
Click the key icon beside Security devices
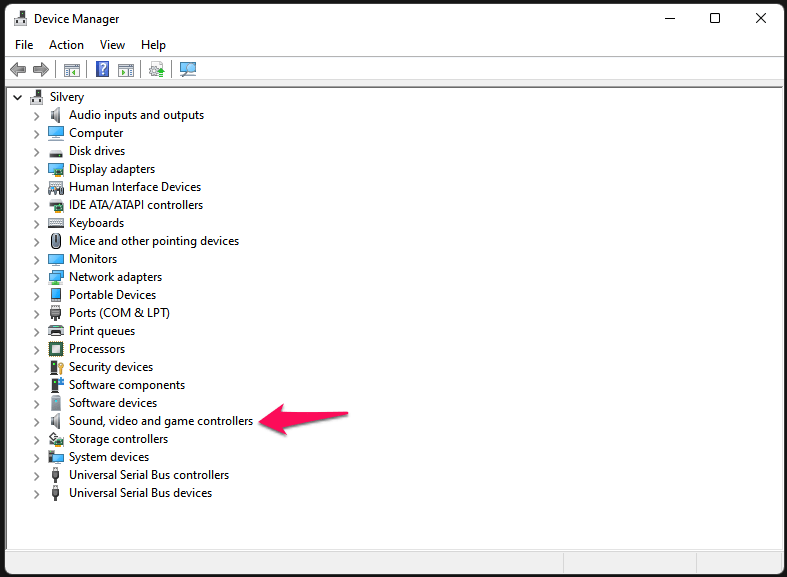pyautogui.click(x=57, y=367)
